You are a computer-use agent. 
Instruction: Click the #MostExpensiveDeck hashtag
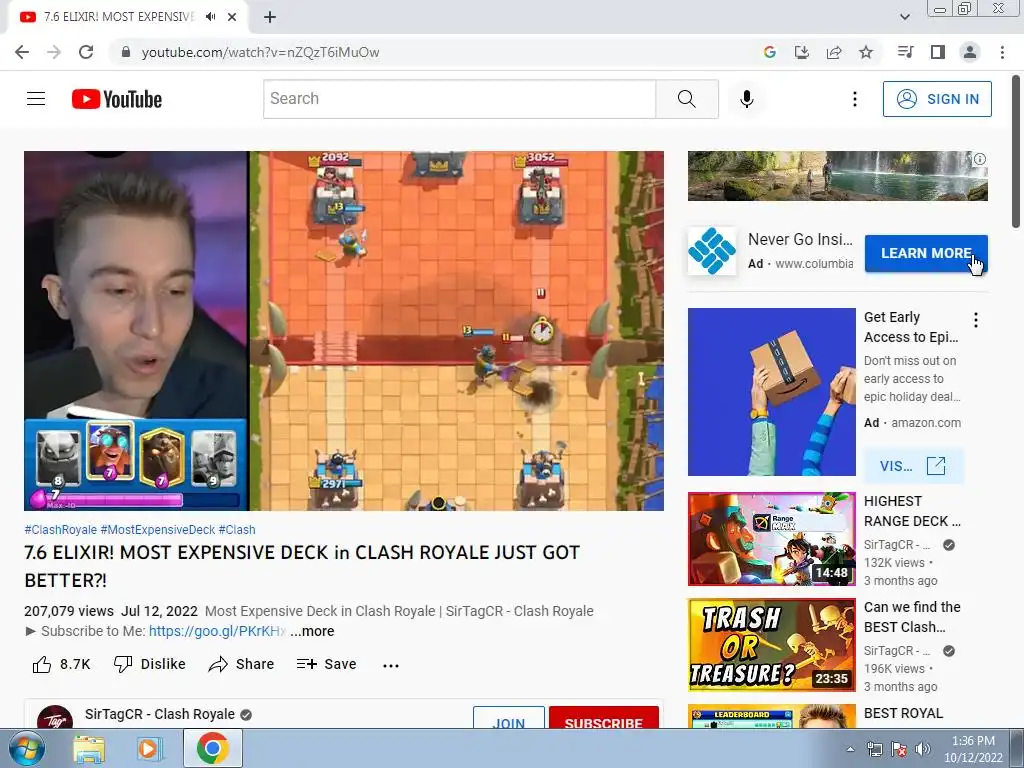tap(157, 530)
